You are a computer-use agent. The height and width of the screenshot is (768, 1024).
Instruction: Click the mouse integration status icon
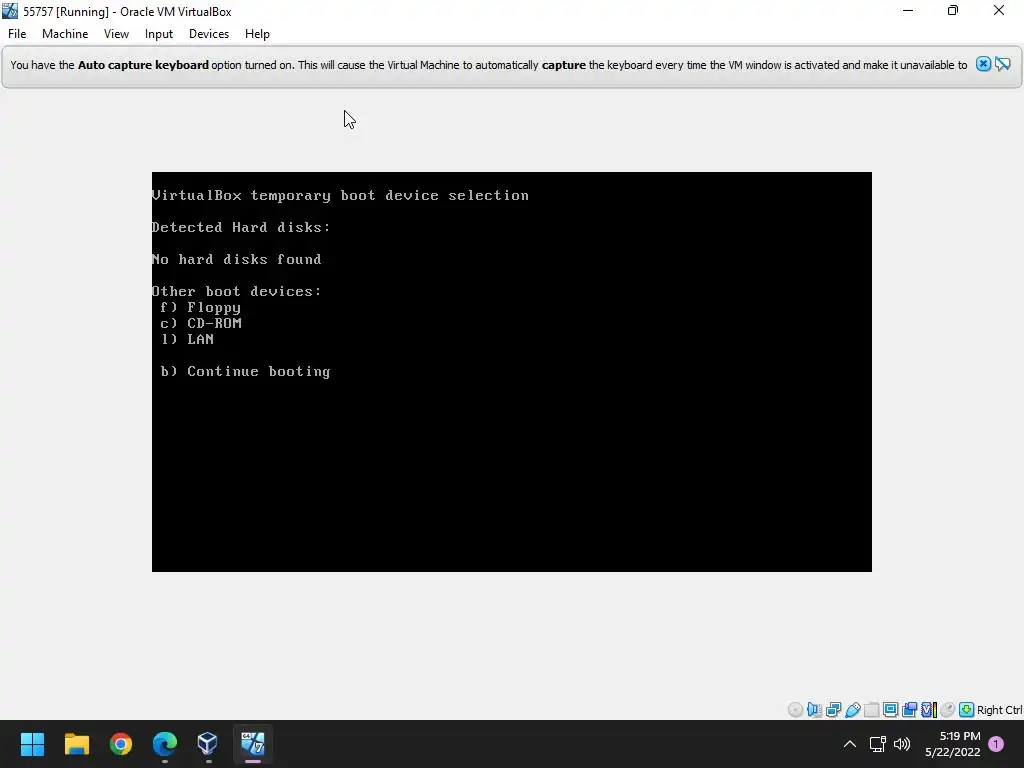point(948,710)
